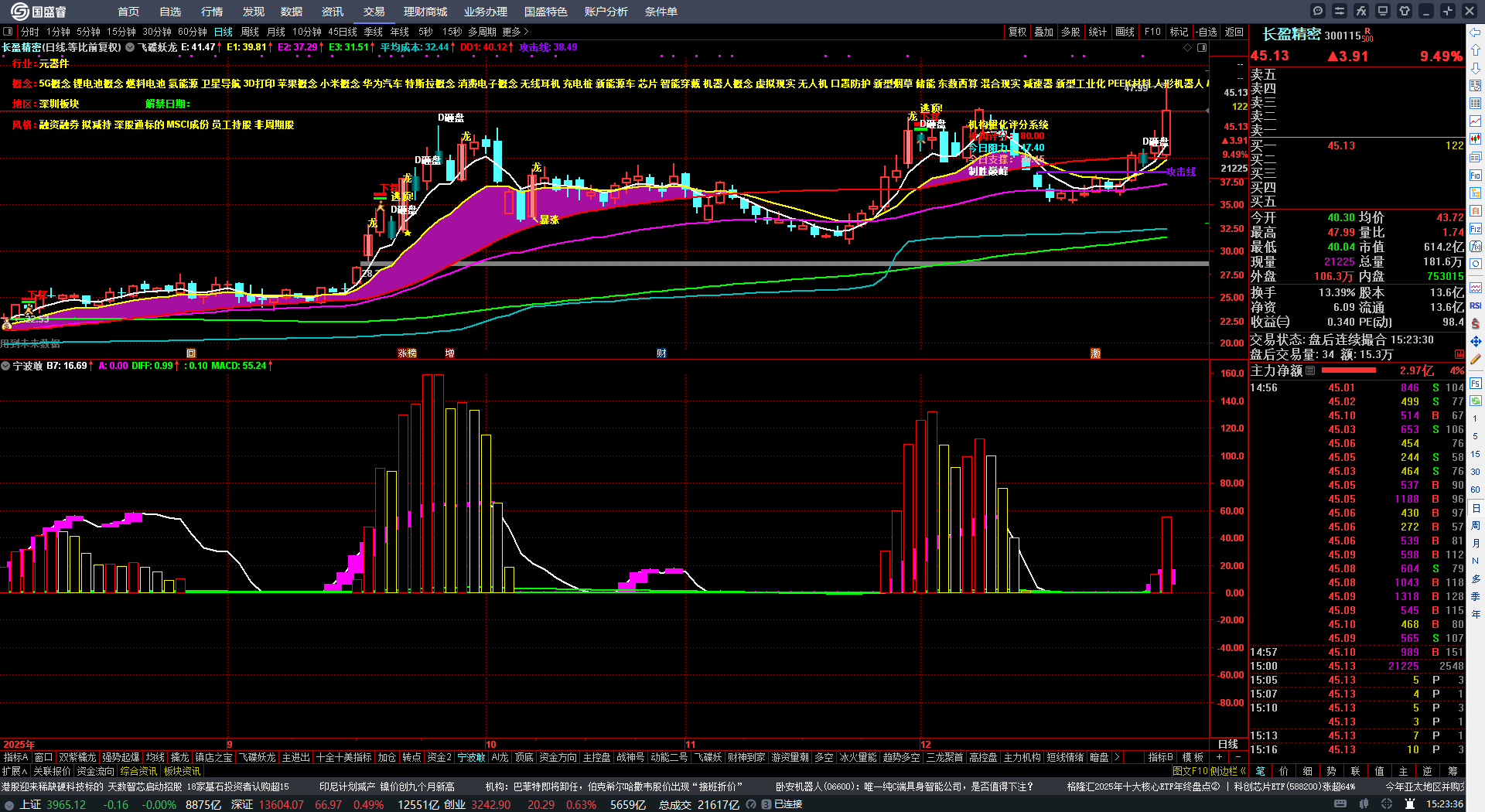Open the fx formula manager icon
The height and width of the screenshot is (812, 1485).
tap(1361, 11)
